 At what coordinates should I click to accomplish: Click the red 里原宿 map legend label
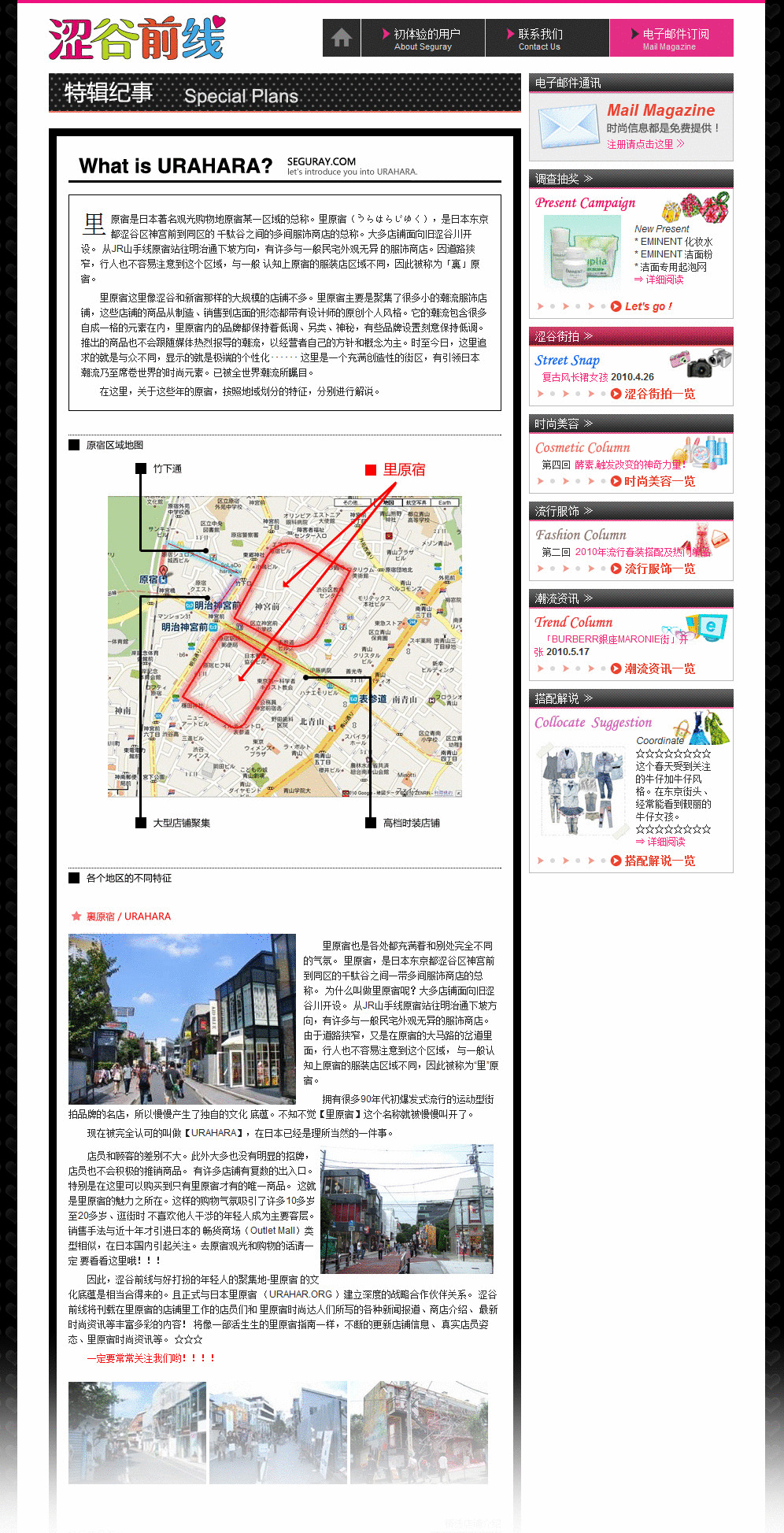pyautogui.click(x=395, y=469)
